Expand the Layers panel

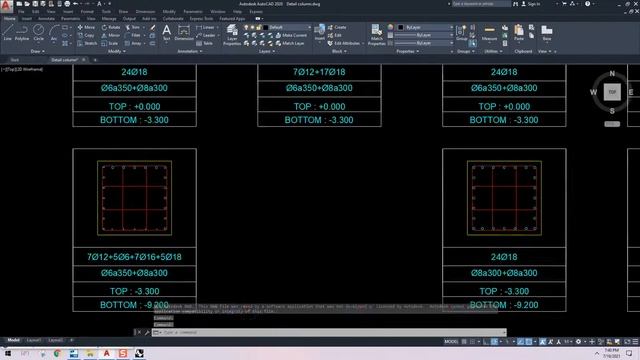pos(267,51)
